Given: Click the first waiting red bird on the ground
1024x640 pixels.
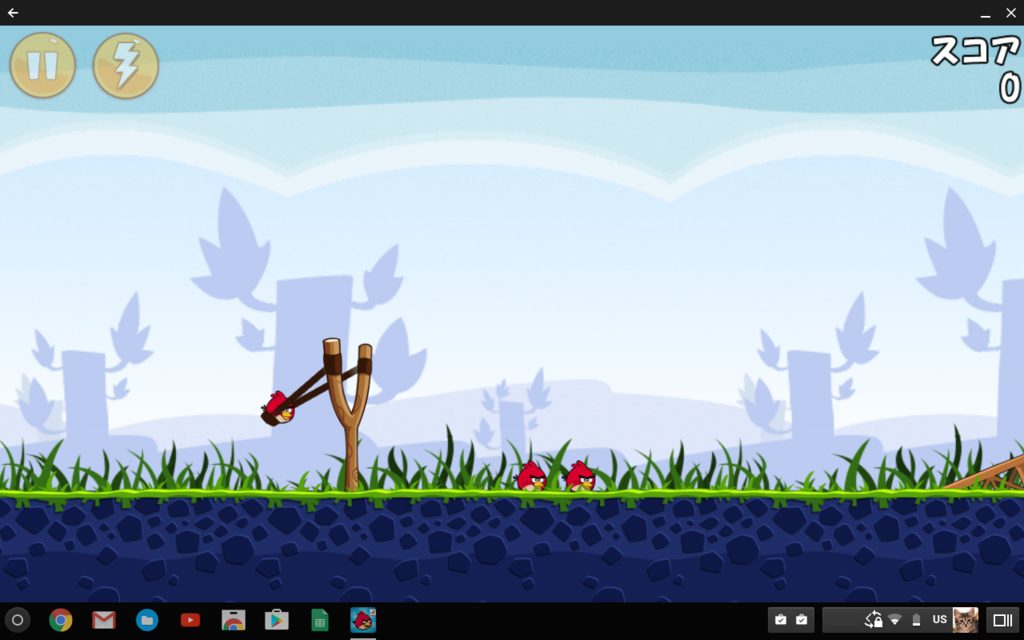Looking at the screenshot, I should (x=531, y=476).
